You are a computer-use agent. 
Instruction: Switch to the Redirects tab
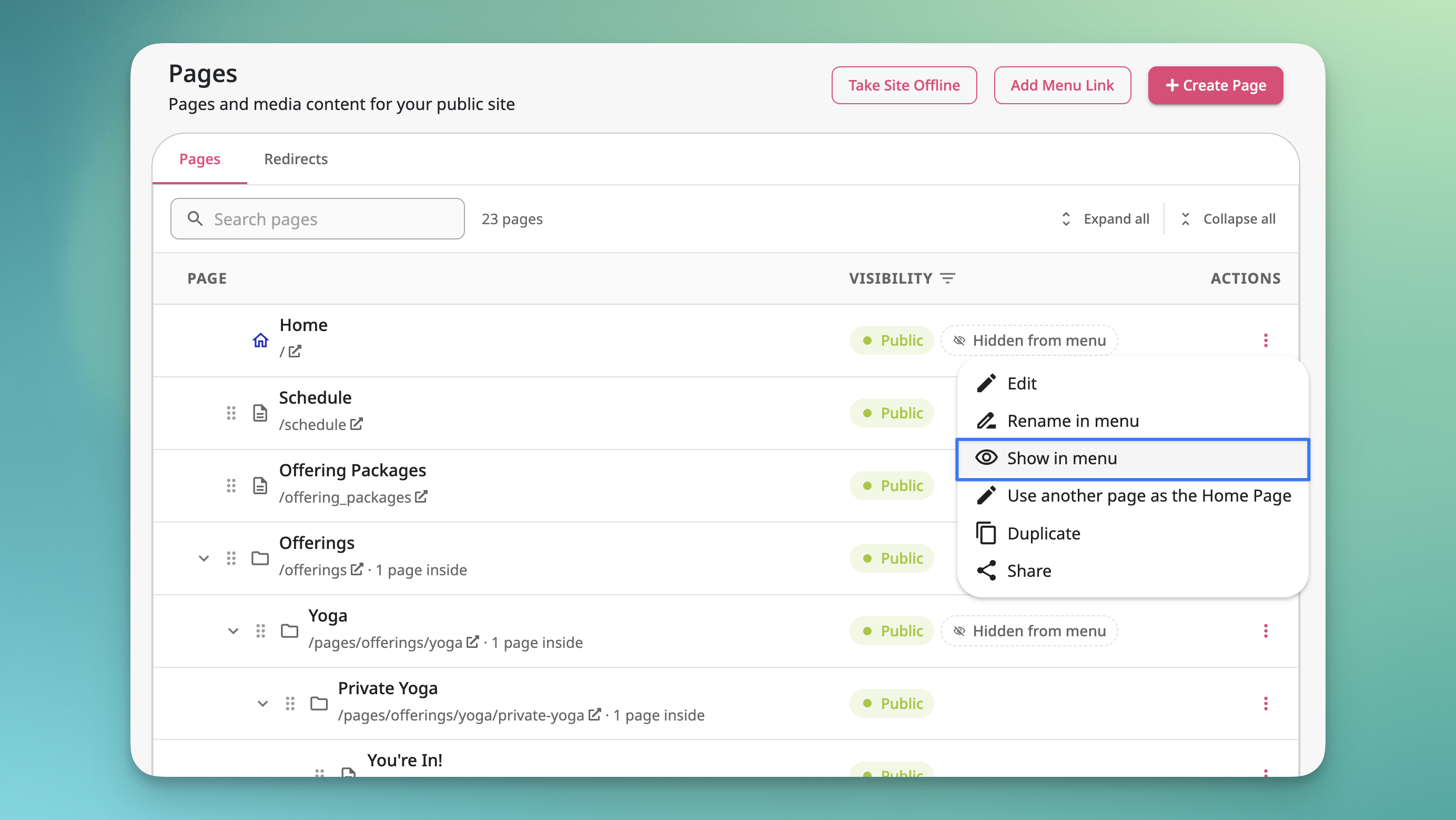click(x=296, y=159)
